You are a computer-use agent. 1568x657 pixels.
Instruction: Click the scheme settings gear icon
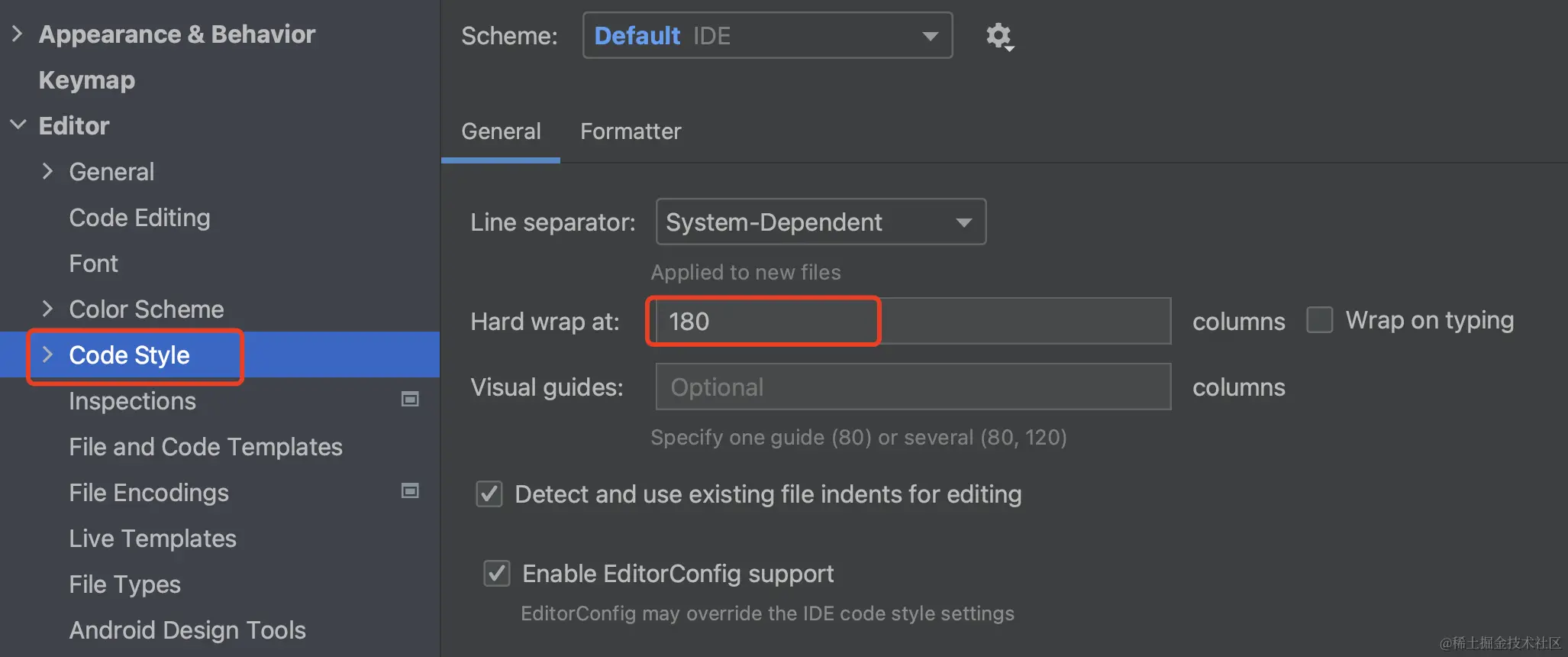point(998,36)
